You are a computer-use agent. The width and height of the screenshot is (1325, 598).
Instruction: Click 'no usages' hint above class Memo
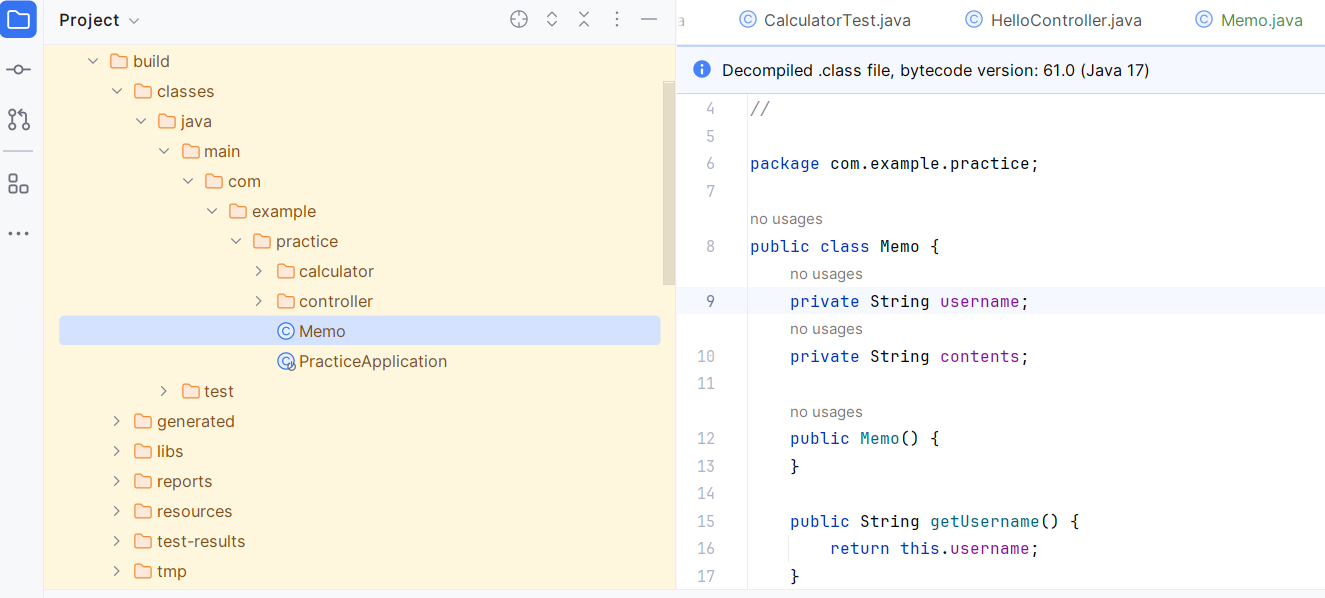786,219
